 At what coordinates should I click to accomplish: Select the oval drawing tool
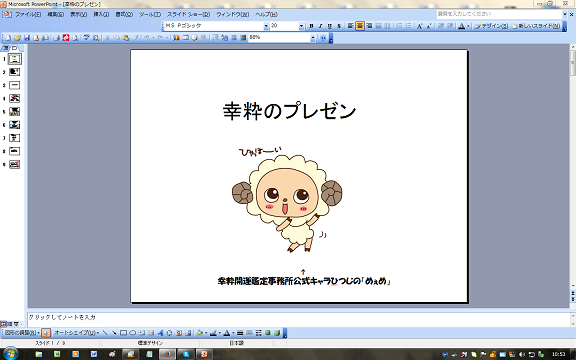tap(133, 333)
